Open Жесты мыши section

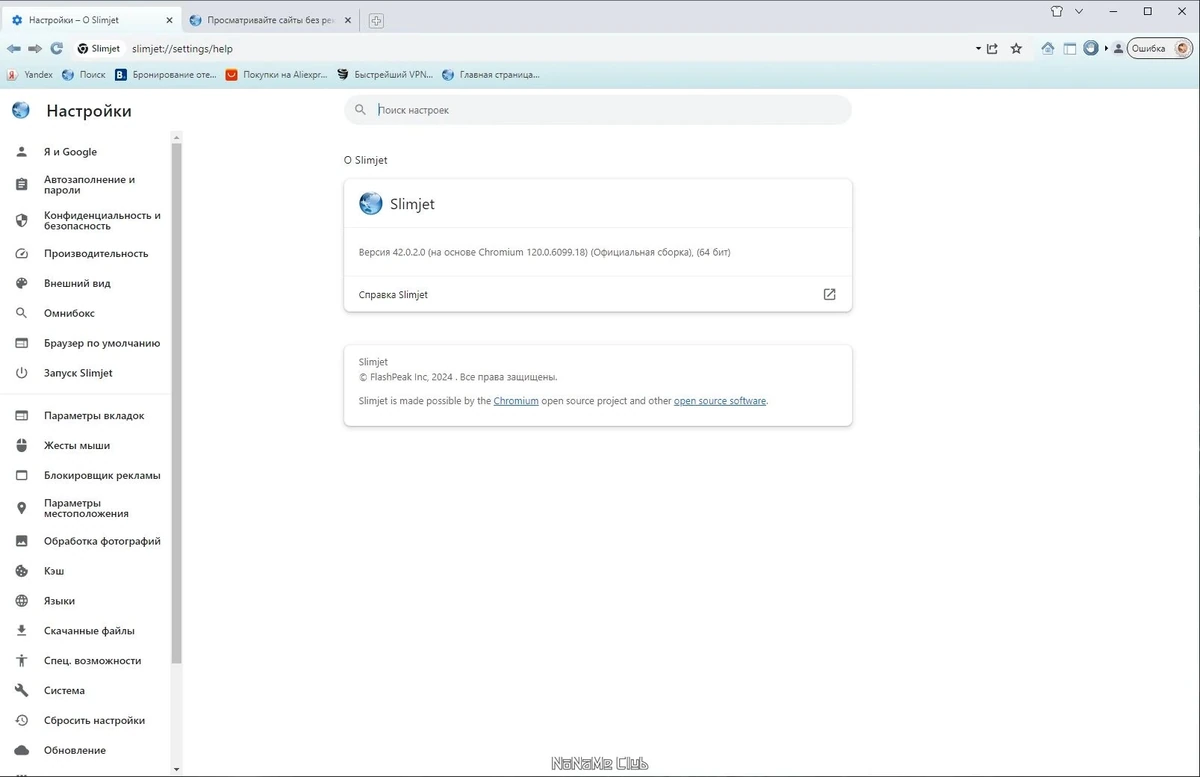pyautogui.click(x=86, y=445)
